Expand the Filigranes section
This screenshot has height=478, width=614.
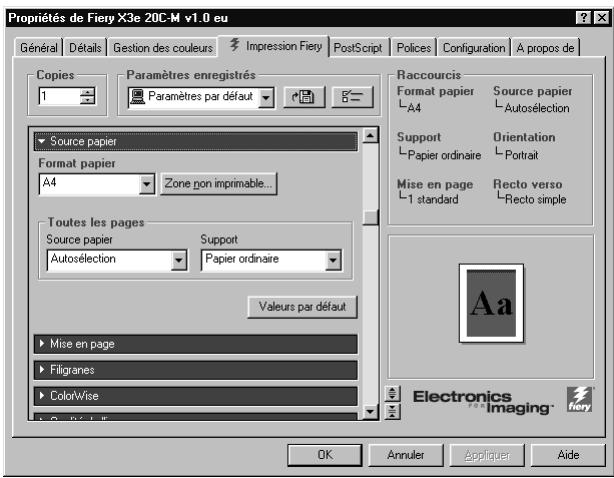click(x=196, y=370)
